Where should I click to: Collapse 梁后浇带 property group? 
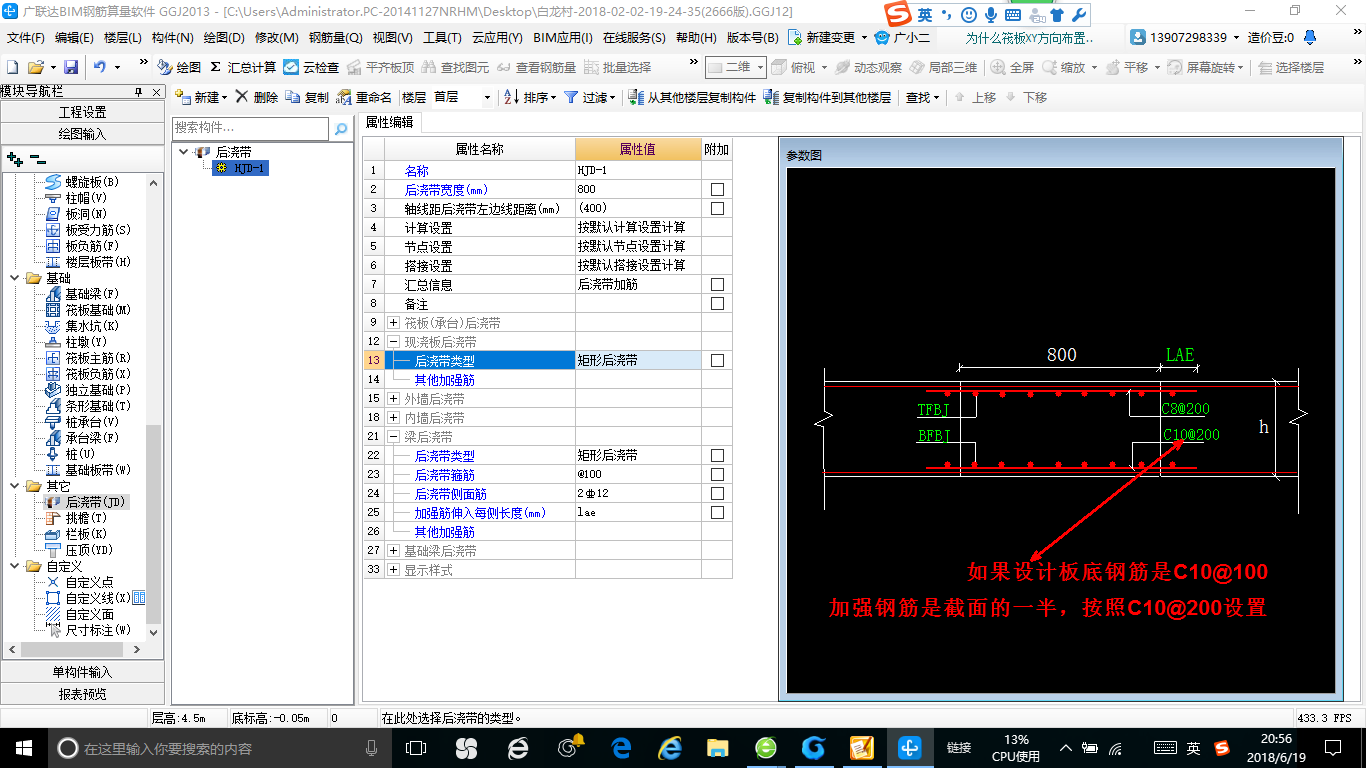(x=394, y=437)
